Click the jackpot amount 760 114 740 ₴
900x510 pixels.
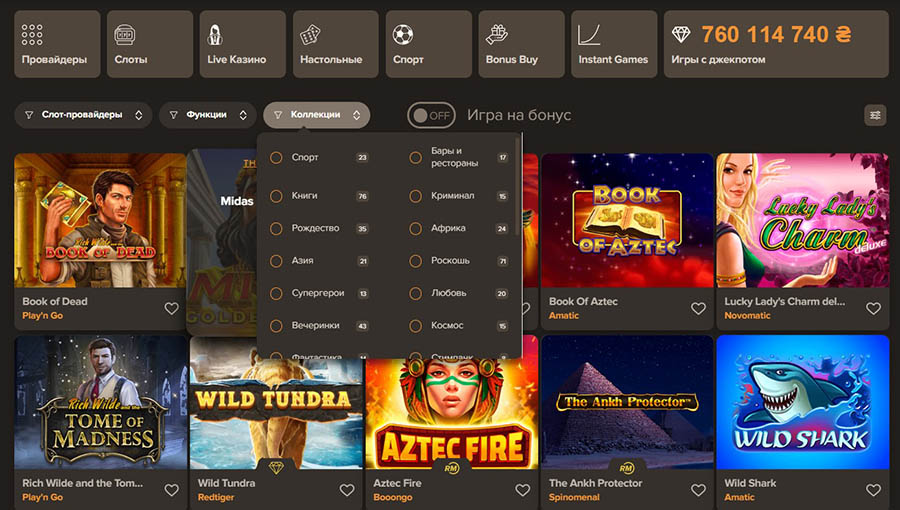776,35
